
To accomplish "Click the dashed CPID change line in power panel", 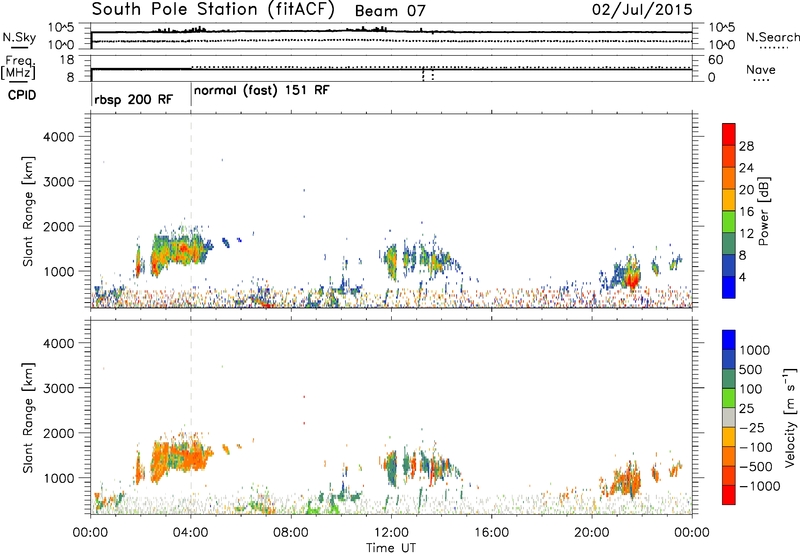I will pyautogui.click(x=191, y=210).
